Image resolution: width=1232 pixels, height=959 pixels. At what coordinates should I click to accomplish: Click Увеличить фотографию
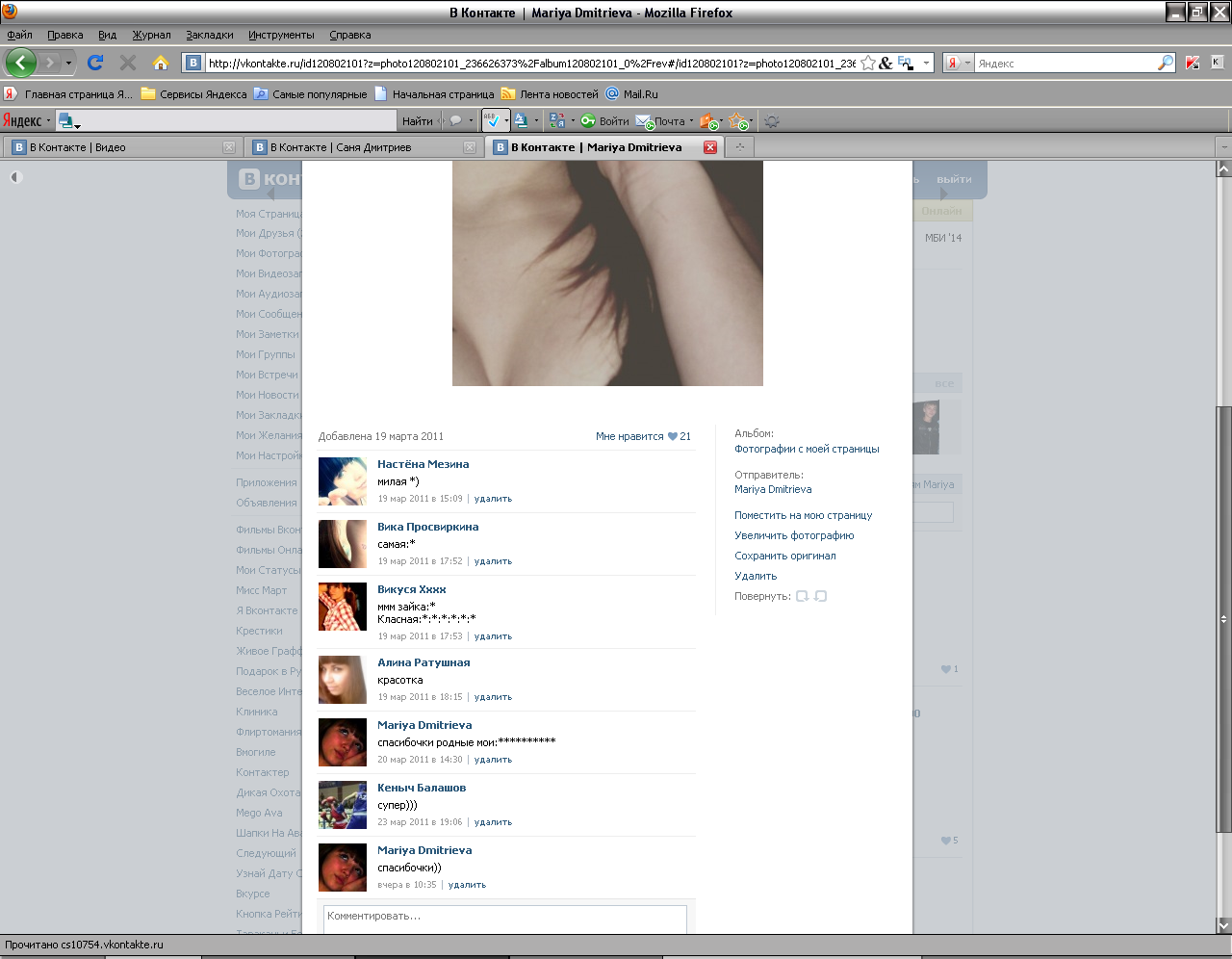(794, 535)
